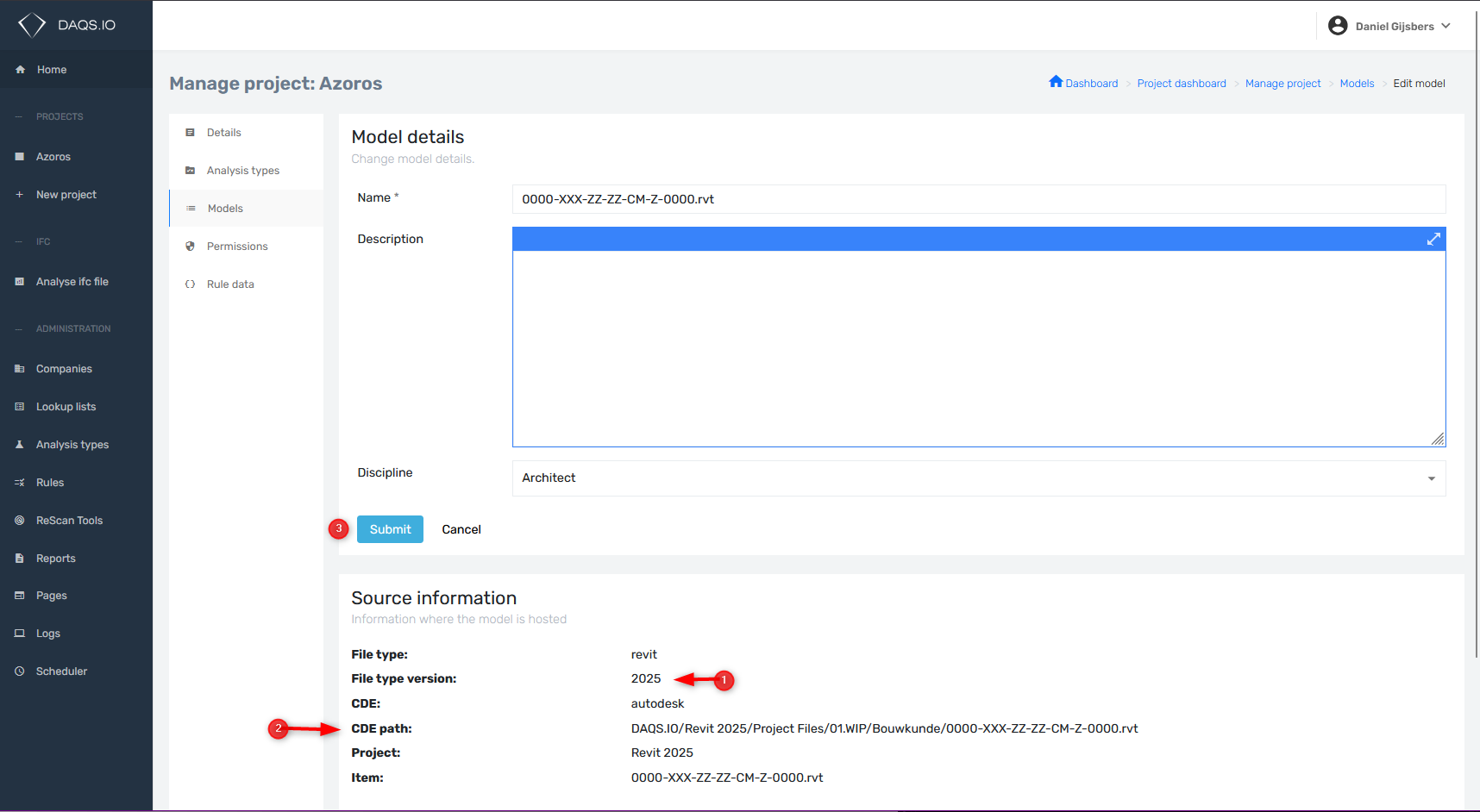Viewport: 1480px width, 812px height.
Task: Click the page vertical scrollbar
Action: (x=1477, y=336)
